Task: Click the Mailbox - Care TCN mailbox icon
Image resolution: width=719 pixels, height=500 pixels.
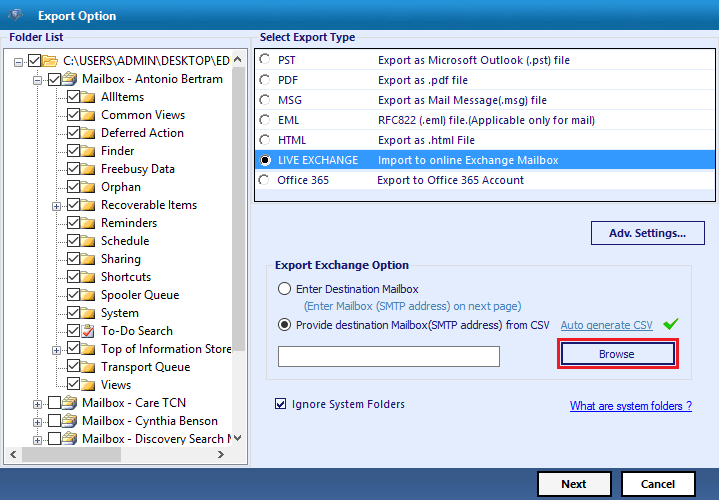Action: [69, 403]
